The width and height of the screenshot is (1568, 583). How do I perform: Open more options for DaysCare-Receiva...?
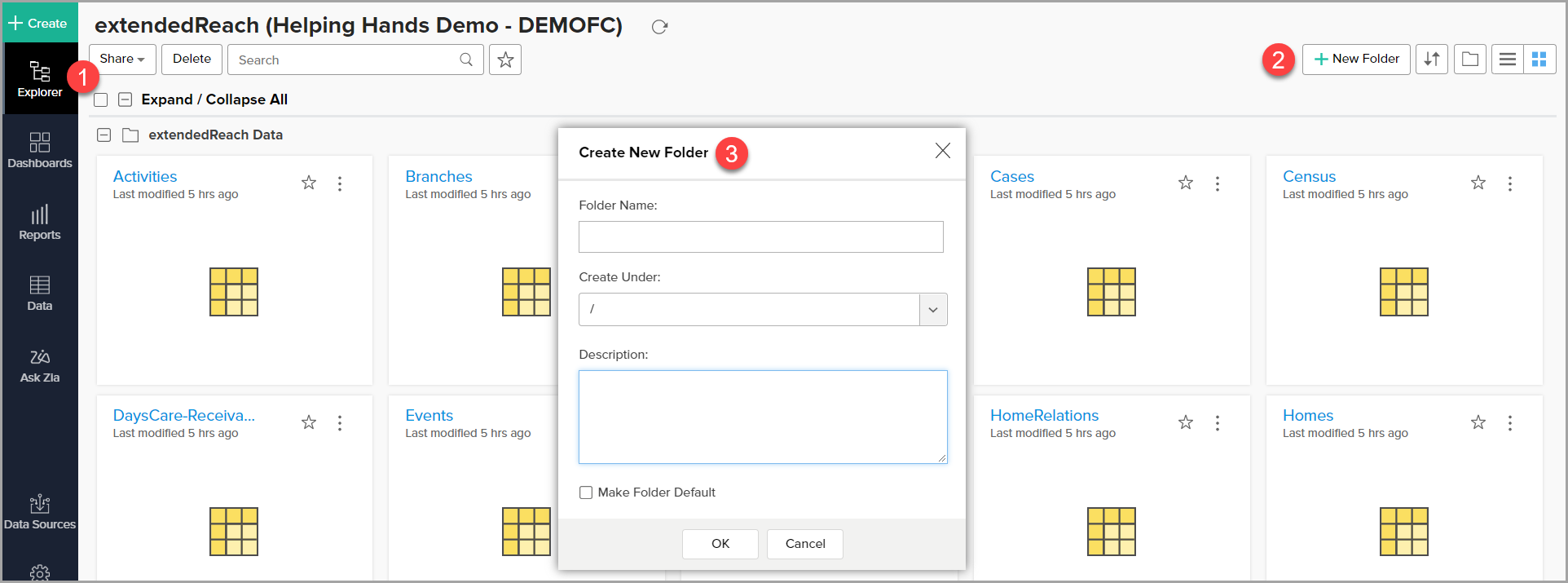tap(340, 422)
